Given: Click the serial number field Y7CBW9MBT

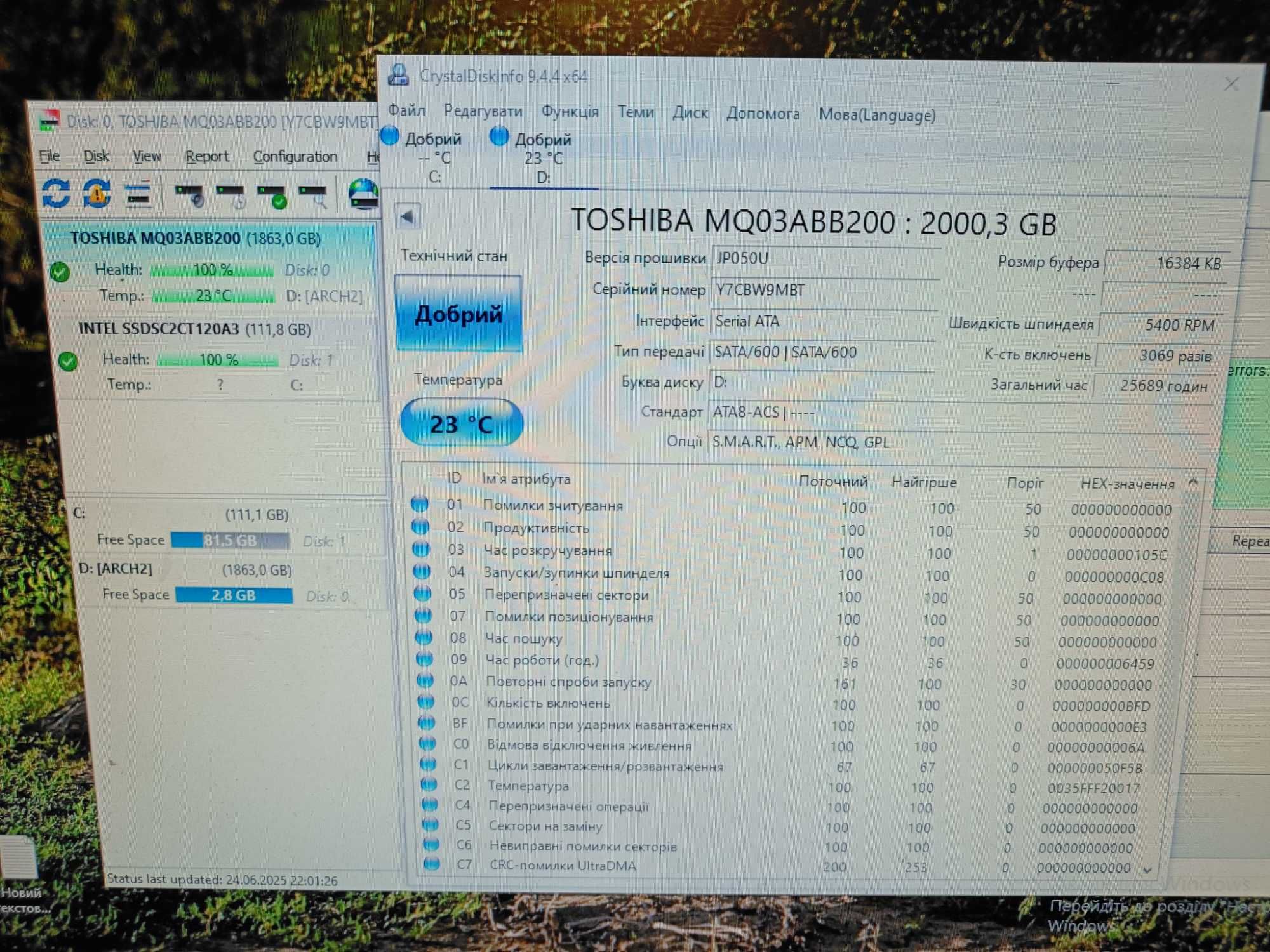Looking at the screenshot, I should pos(825,290).
